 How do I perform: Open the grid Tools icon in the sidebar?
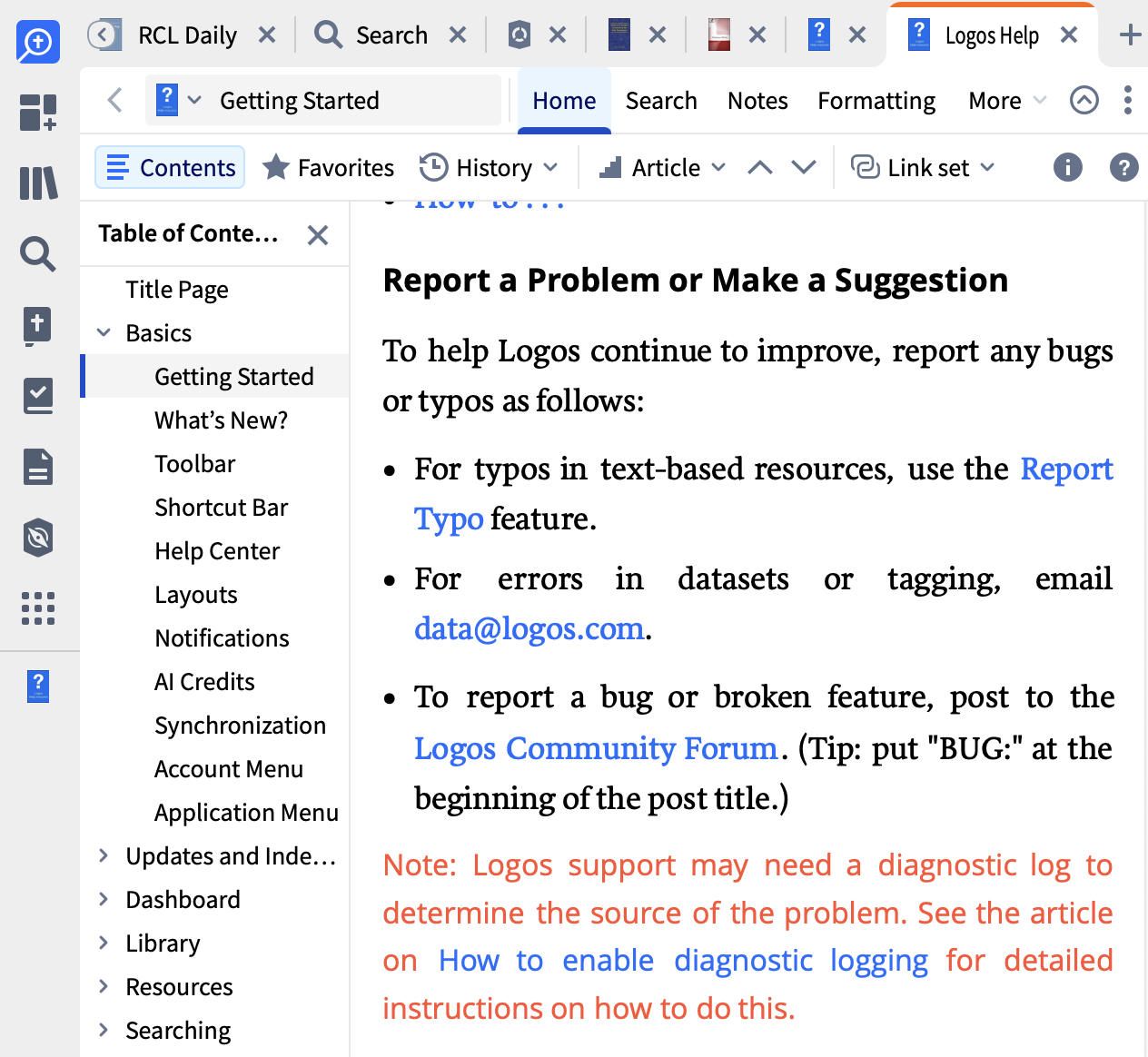click(x=38, y=608)
